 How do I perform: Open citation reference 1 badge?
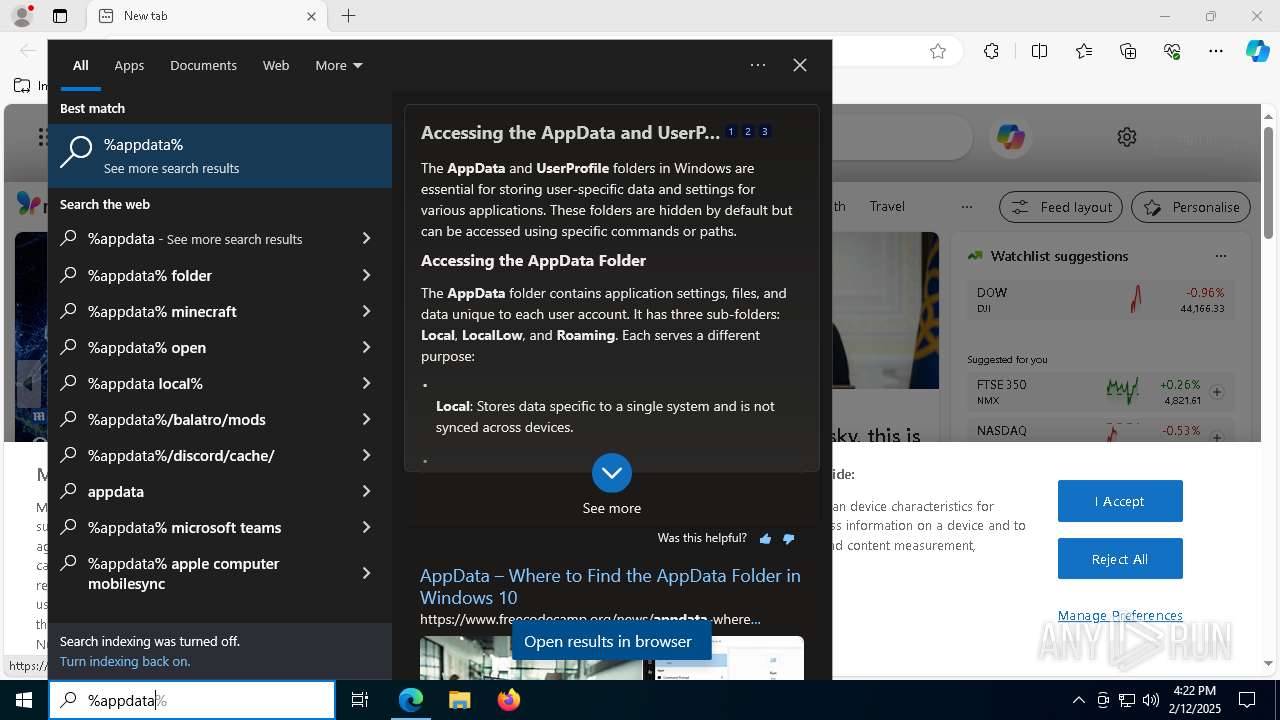pos(731,132)
